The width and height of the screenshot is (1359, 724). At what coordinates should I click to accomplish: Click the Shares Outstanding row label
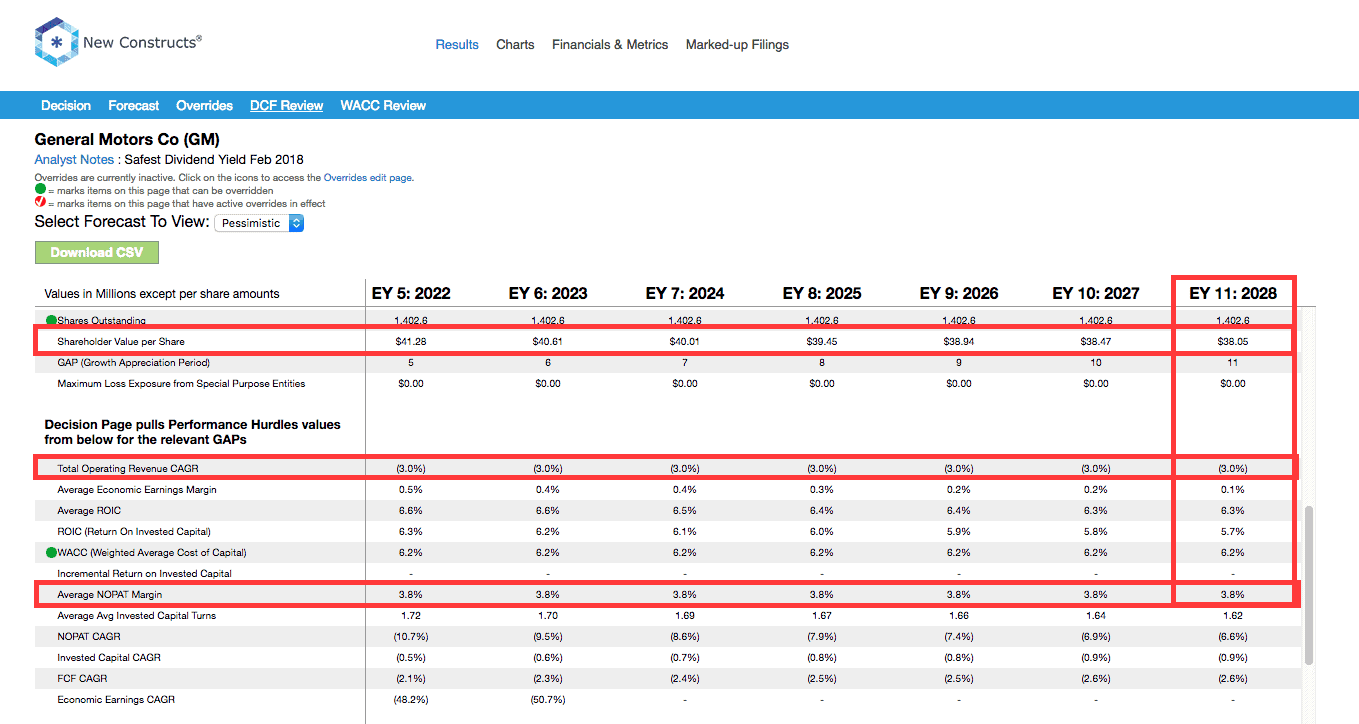point(102,321)
